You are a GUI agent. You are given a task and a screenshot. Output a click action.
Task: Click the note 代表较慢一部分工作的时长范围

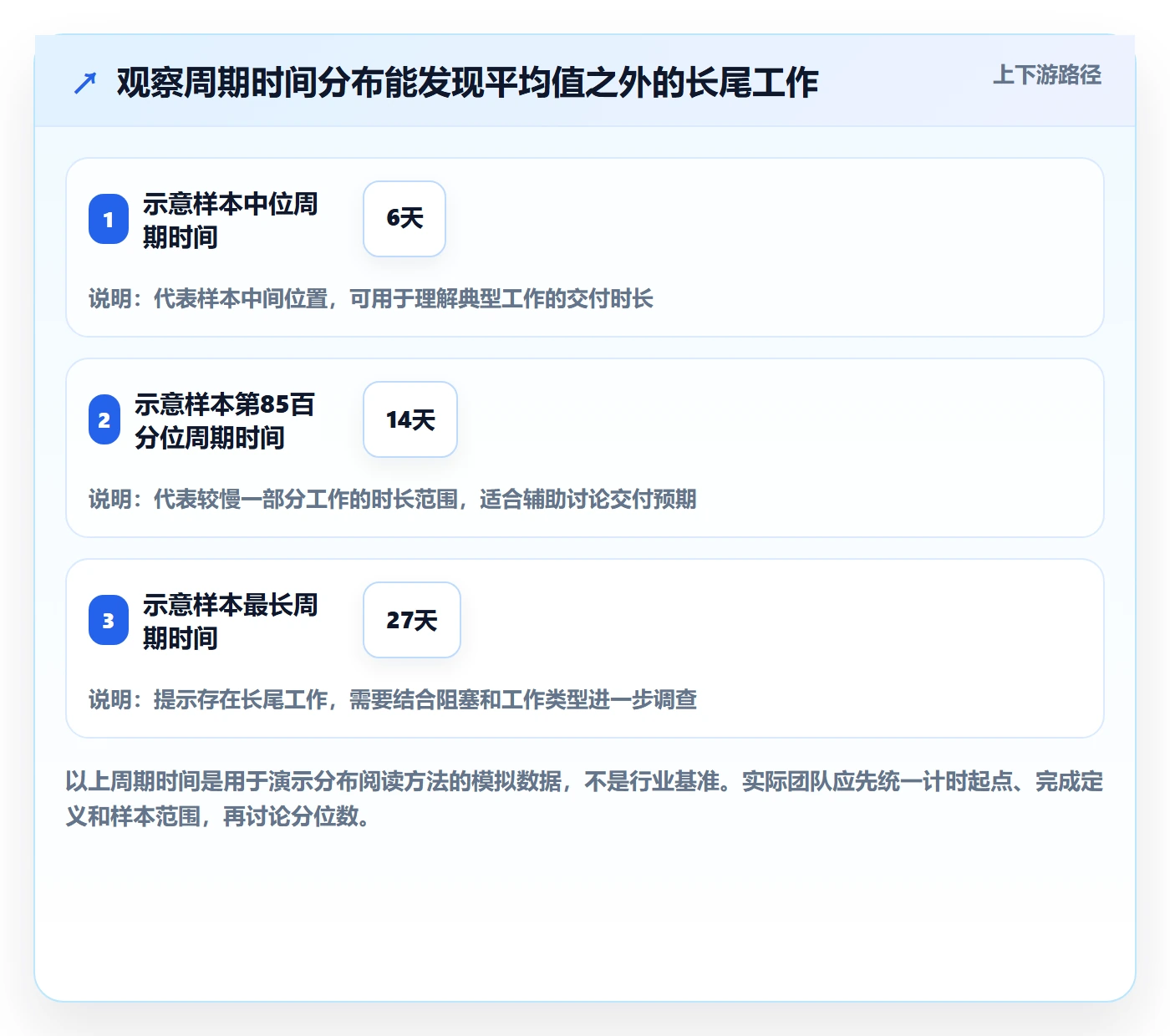coord(306,499)
